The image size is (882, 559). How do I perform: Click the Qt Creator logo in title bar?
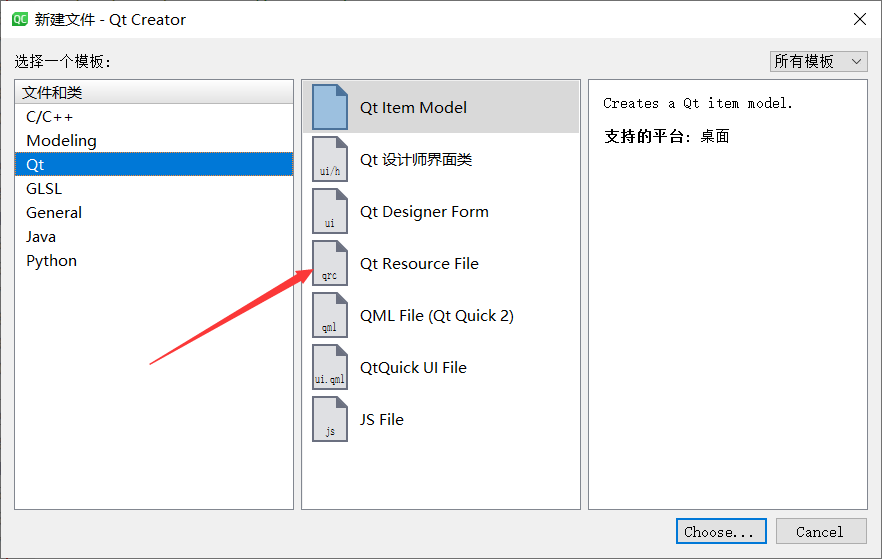click(x=20, y=19)
